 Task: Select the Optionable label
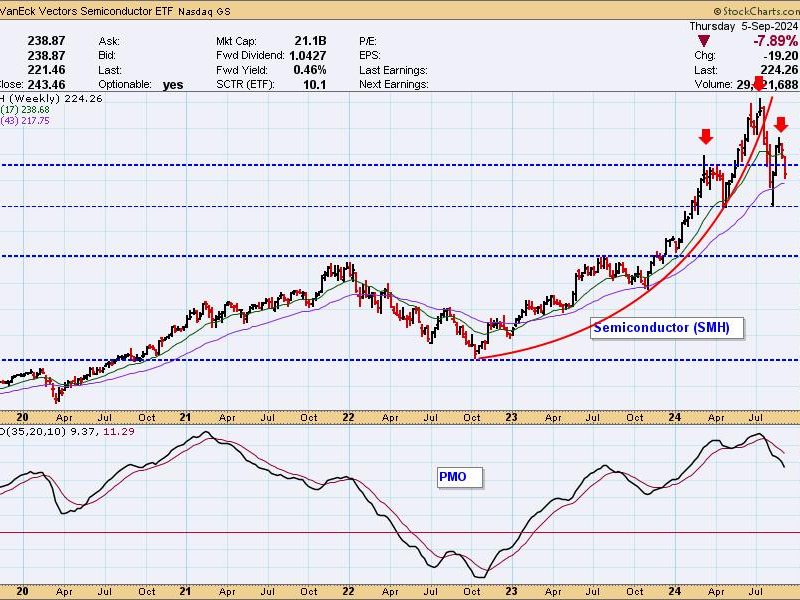[x=125, y=84]
